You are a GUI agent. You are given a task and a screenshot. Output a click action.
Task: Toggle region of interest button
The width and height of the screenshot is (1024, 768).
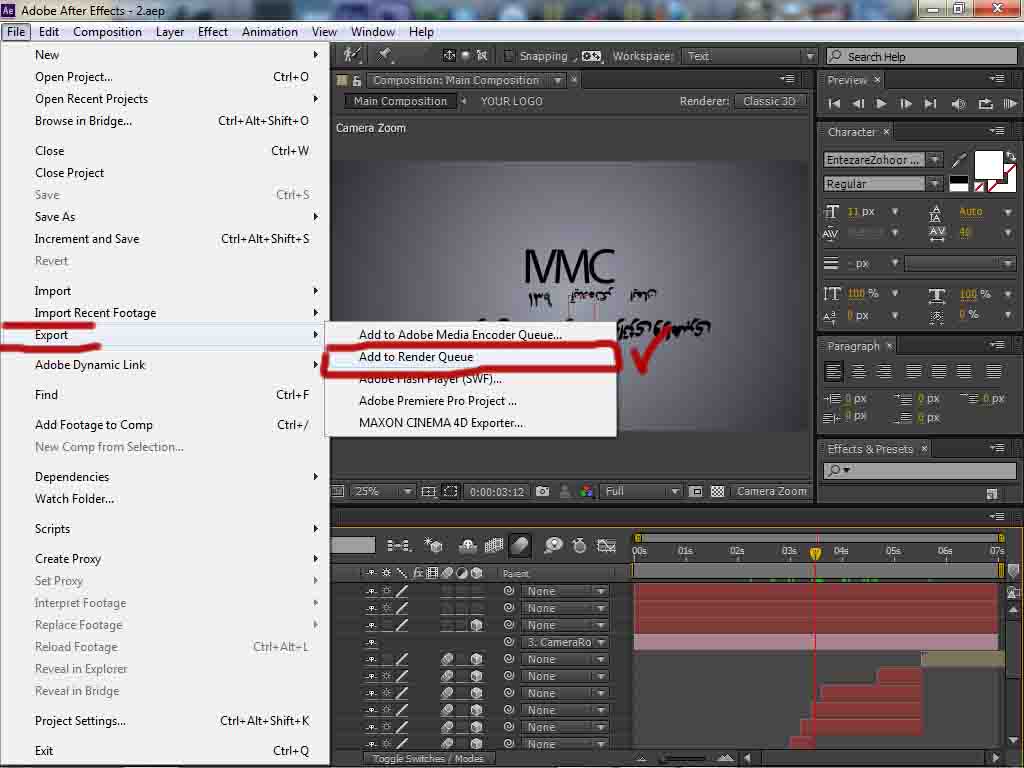(450, 492)
